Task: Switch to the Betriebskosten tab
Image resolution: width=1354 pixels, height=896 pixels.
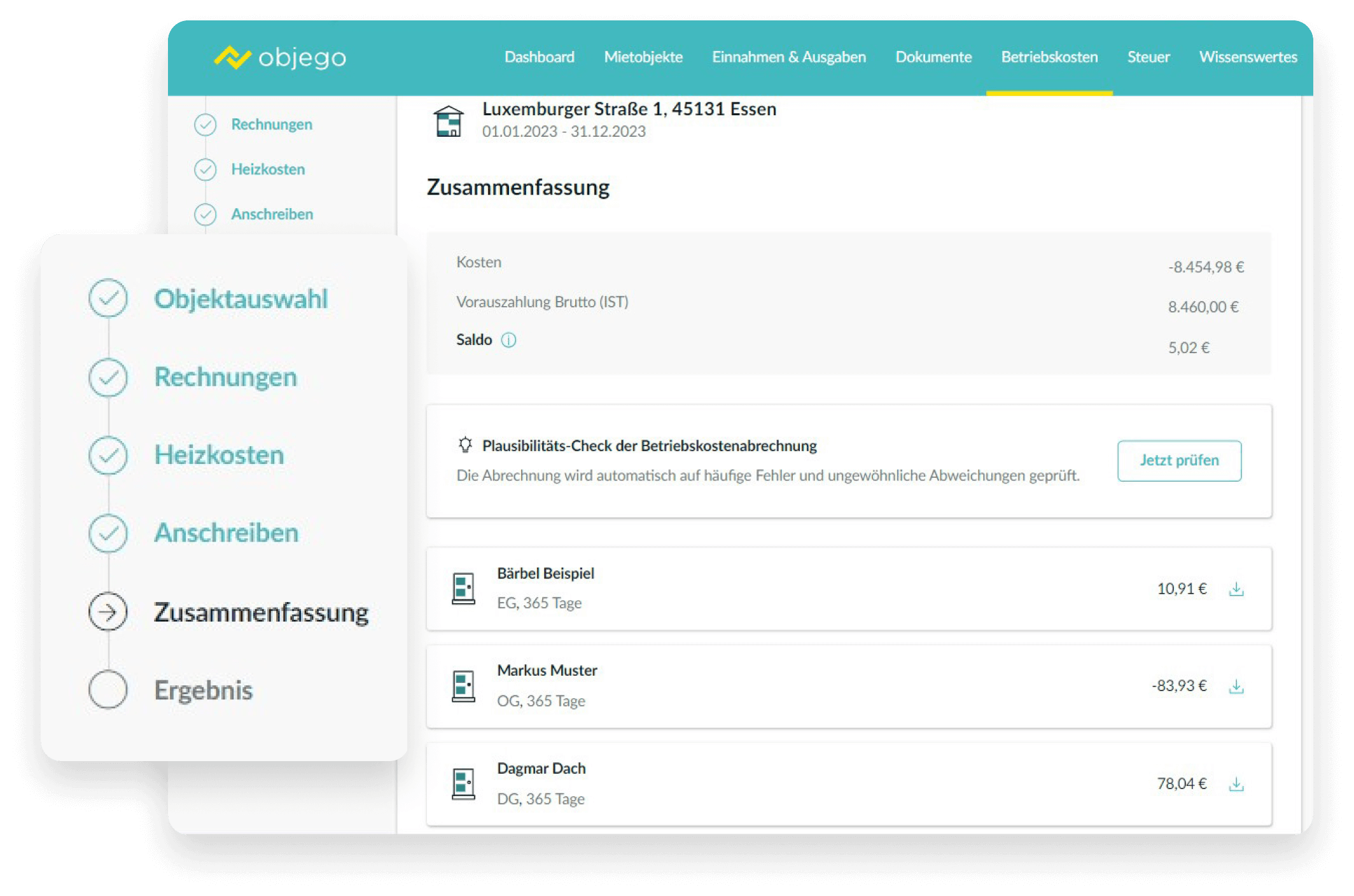Action: coord(1049,57)
